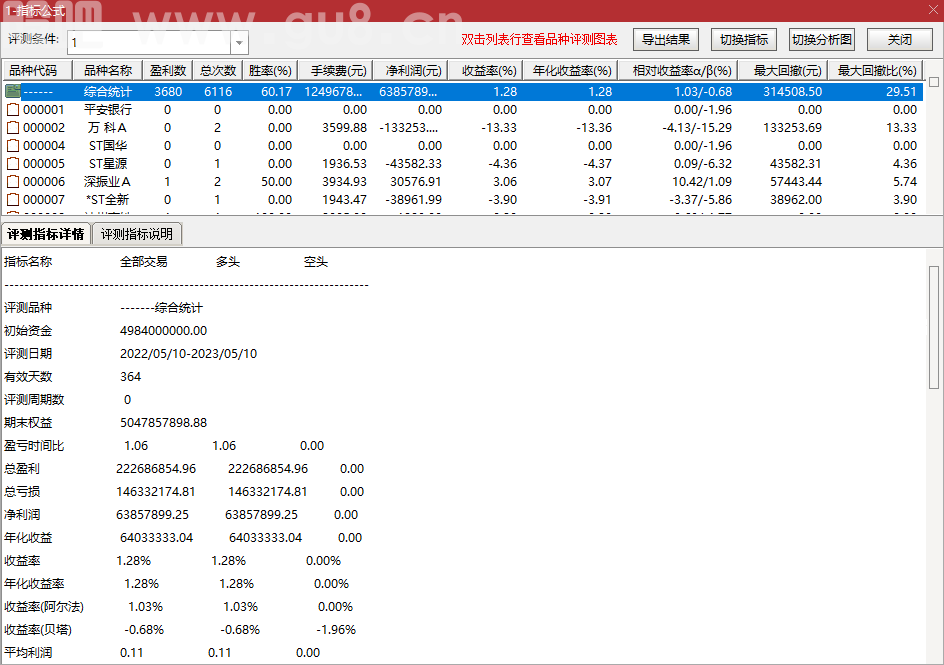The width and height of the screenshot is (944, 665).
Task: Click stock code 000006
Action: 44,182
